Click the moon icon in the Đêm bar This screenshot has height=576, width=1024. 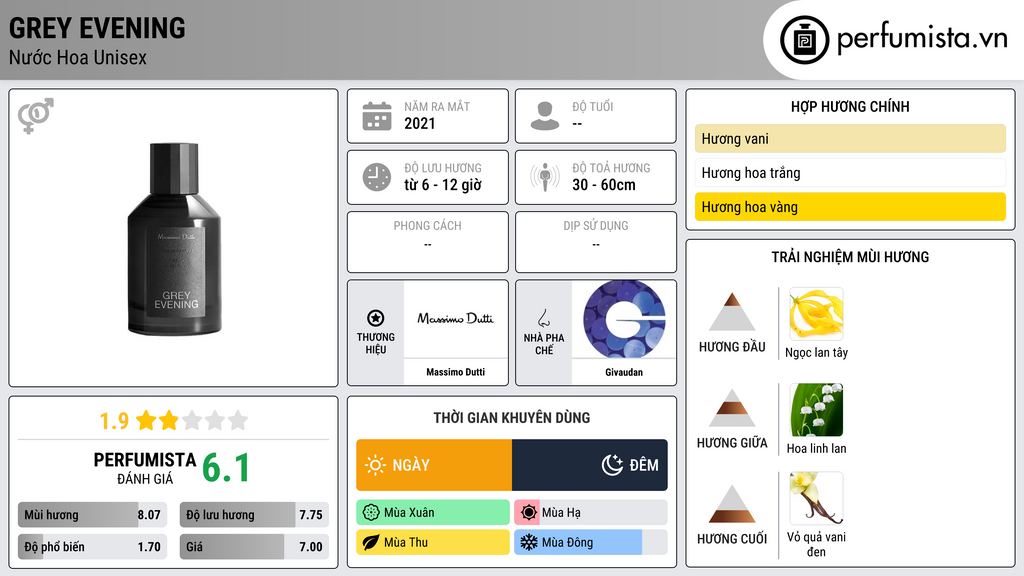point(612,465)
